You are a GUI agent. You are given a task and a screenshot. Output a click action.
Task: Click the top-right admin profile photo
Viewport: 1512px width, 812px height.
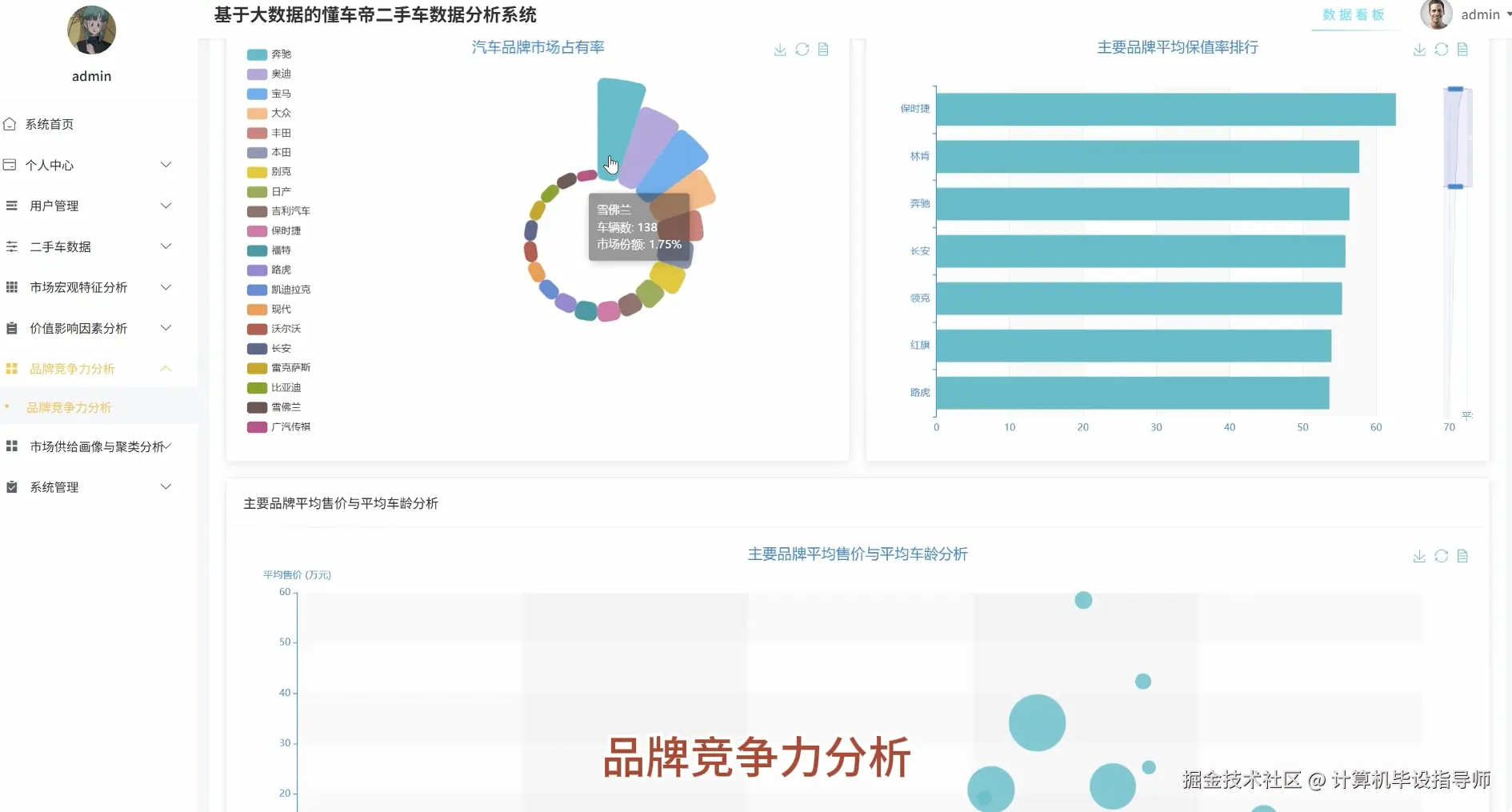click(1436, 14)
